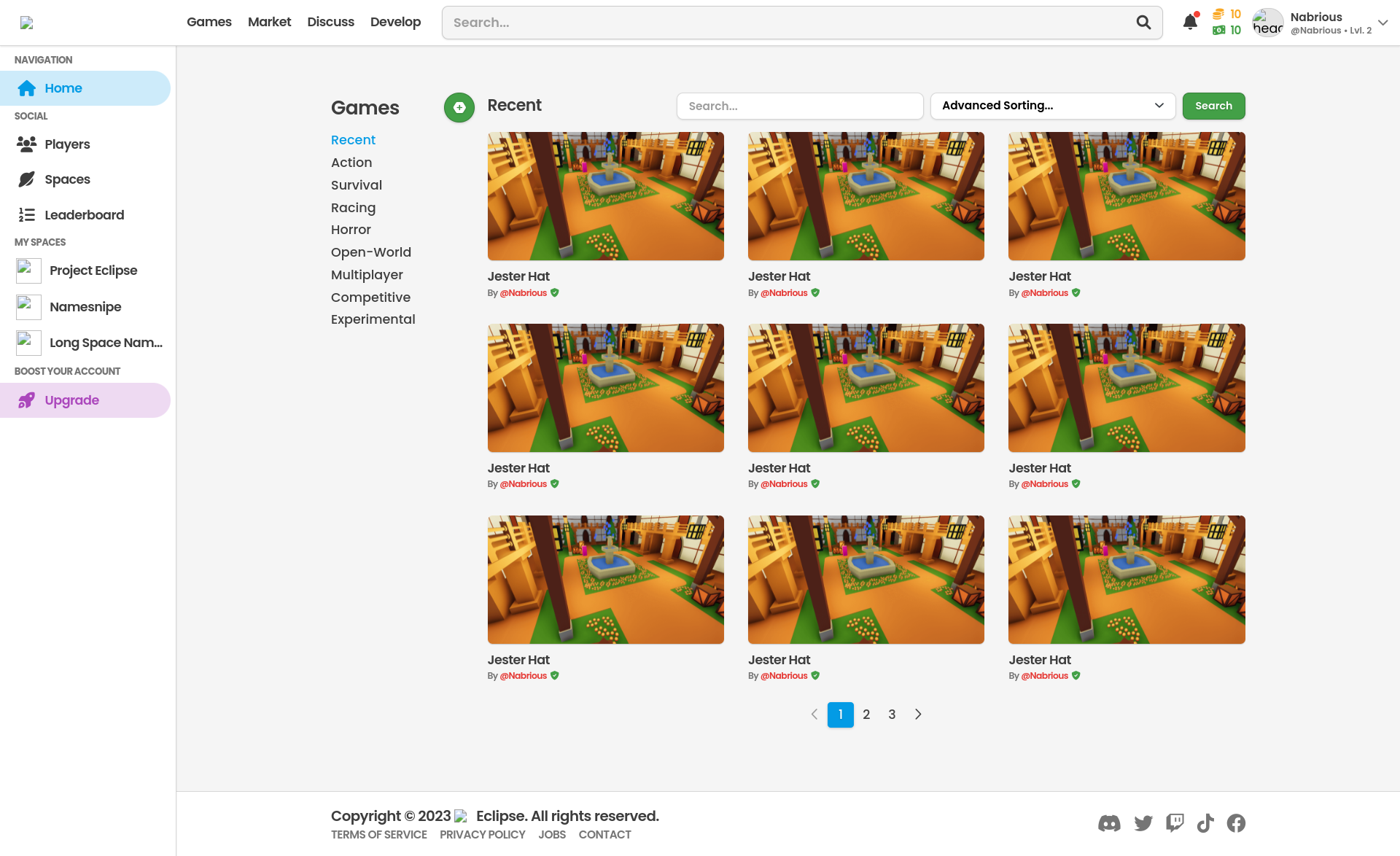Open the first Jester Hat game thumbnail
This screenshot has height=856, width=1400.
pyautogui.click(x=605, y=196)
